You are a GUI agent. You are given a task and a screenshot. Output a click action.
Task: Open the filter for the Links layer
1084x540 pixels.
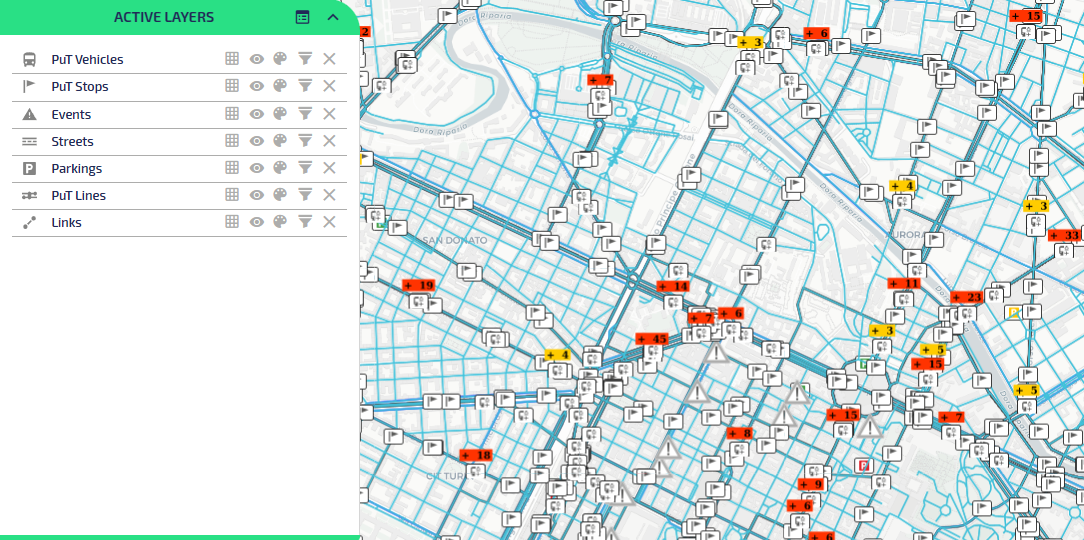pos(305,222)
